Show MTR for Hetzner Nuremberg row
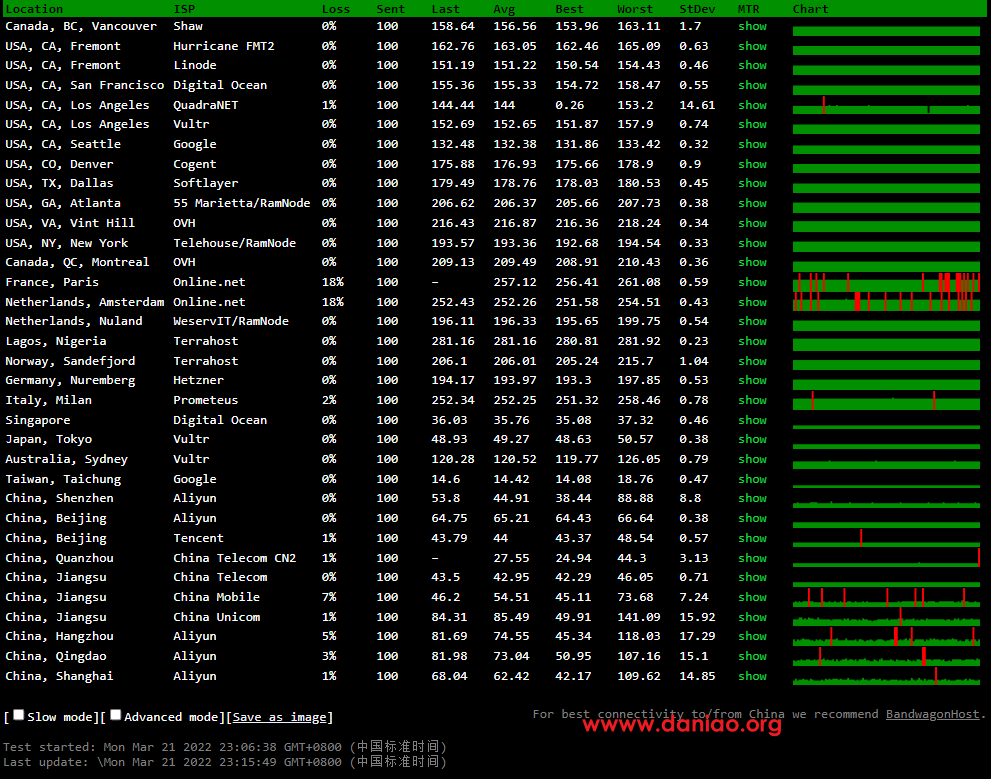 [x=752, y=380]
